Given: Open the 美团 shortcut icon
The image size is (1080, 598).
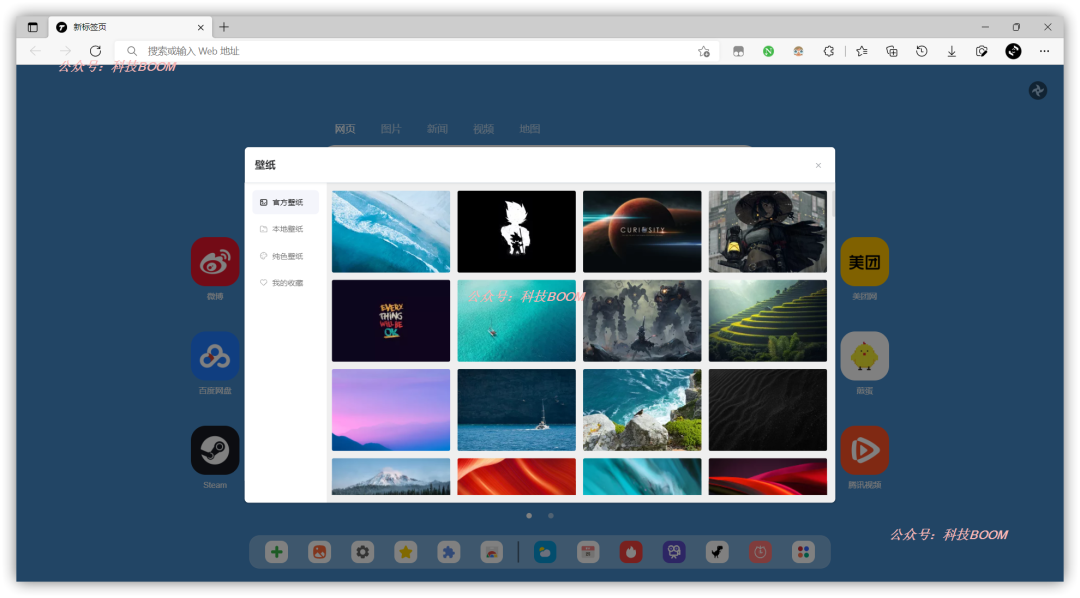Looking at the screenshot, I should (x=864, y=262).
